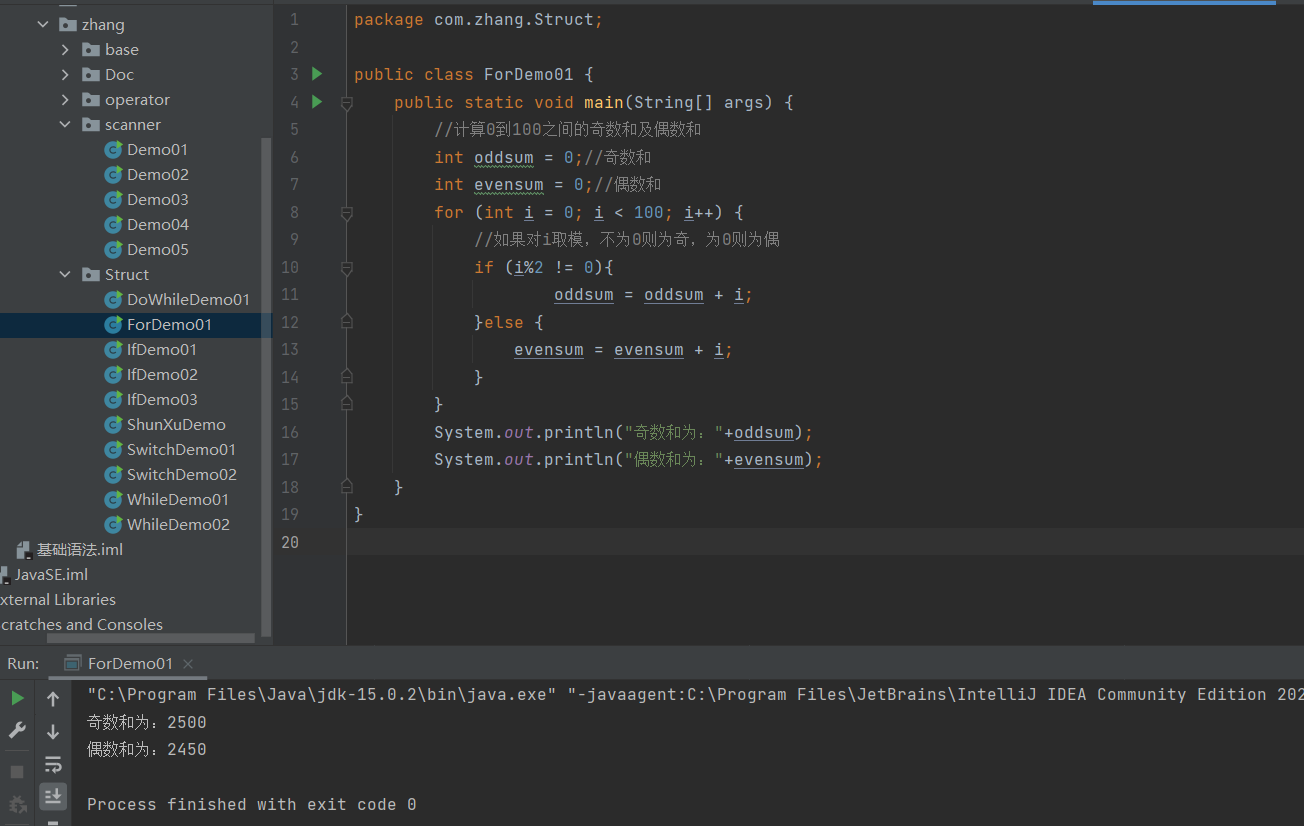
Task: Click 'evensum' in the line 7 declaration
Action: pyautogui.click(x=509, y=185)
